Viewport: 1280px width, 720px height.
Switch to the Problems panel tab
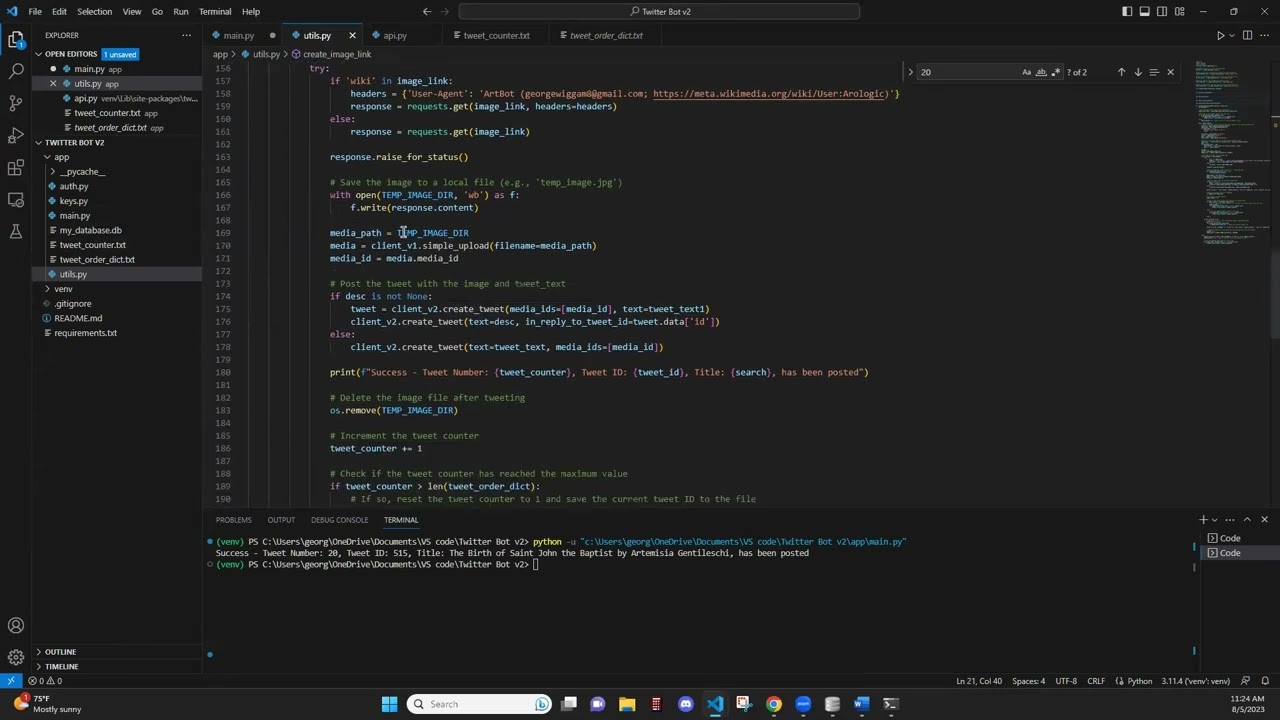233,520
